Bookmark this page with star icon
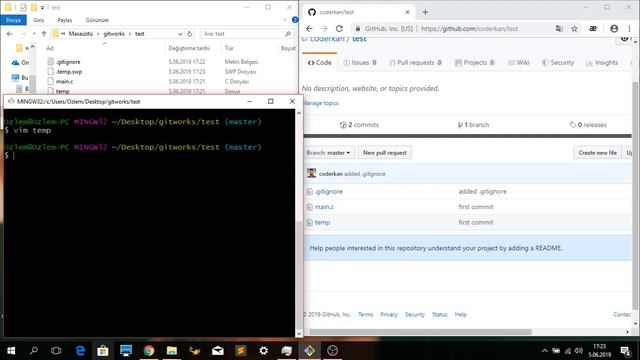This screenshot has height=360, width=640. (x=574, y=29)
